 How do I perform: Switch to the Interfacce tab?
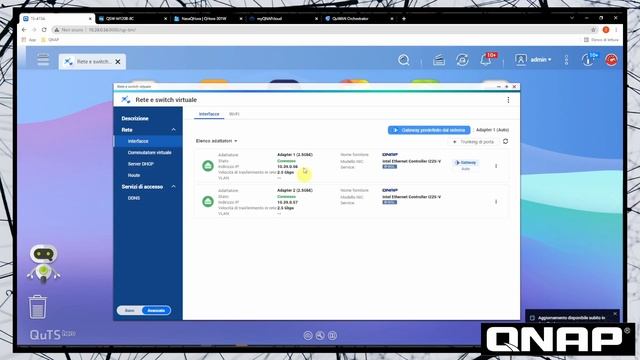209,114
